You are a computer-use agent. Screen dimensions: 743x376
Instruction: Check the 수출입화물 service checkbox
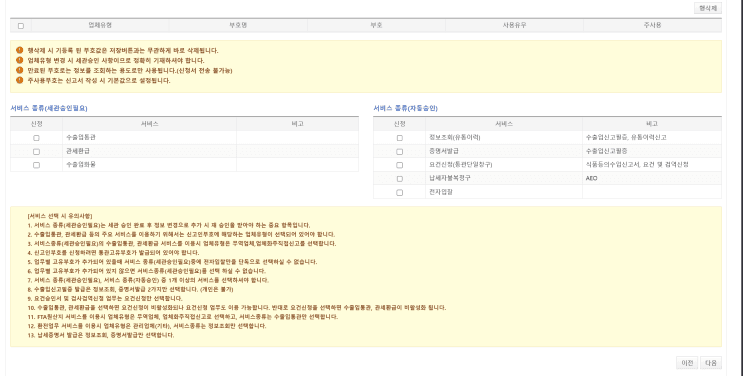[36, 165]
